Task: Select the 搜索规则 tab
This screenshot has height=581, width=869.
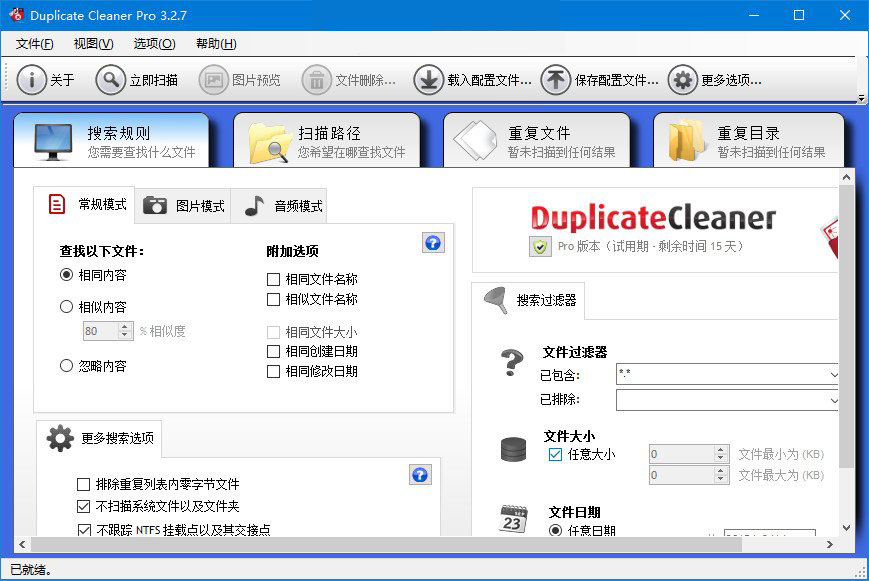Action: click(111, 140)
